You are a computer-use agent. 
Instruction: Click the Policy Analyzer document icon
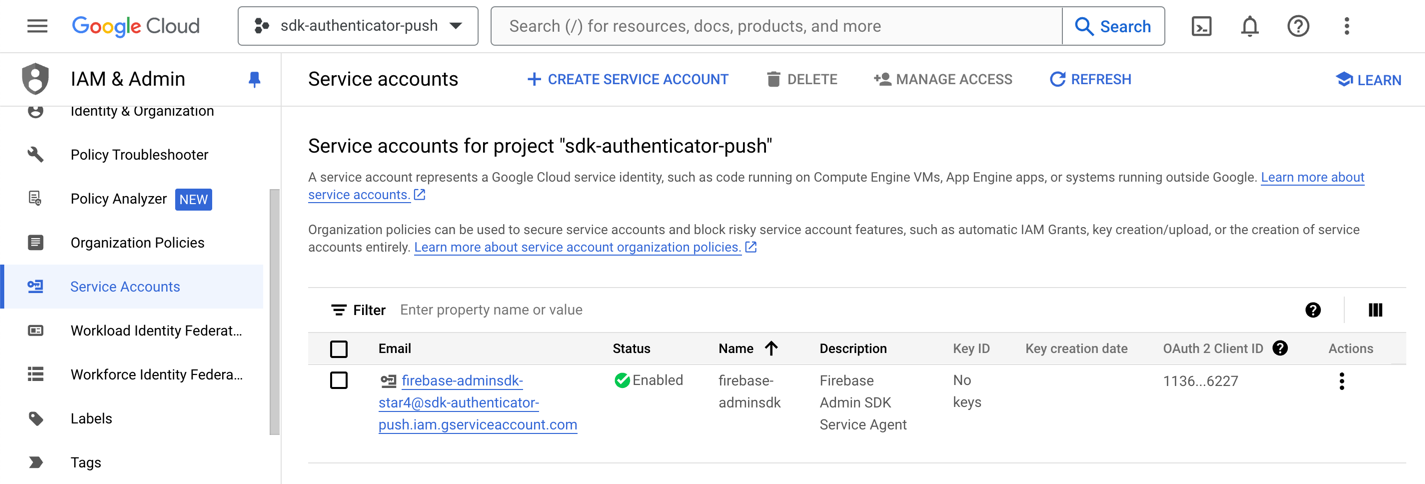[36, 199]
